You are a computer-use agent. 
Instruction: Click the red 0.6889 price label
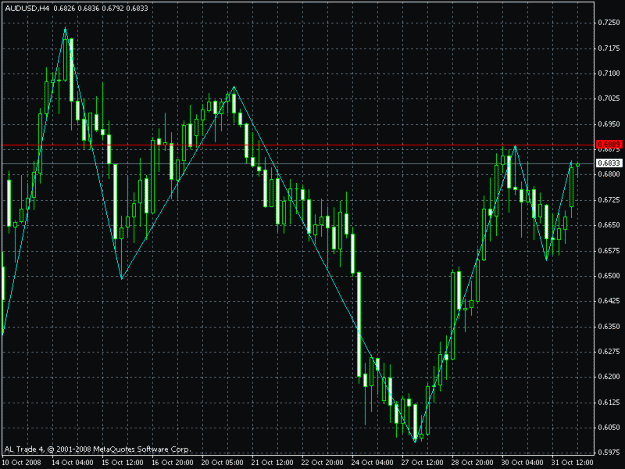coord(609,144)
